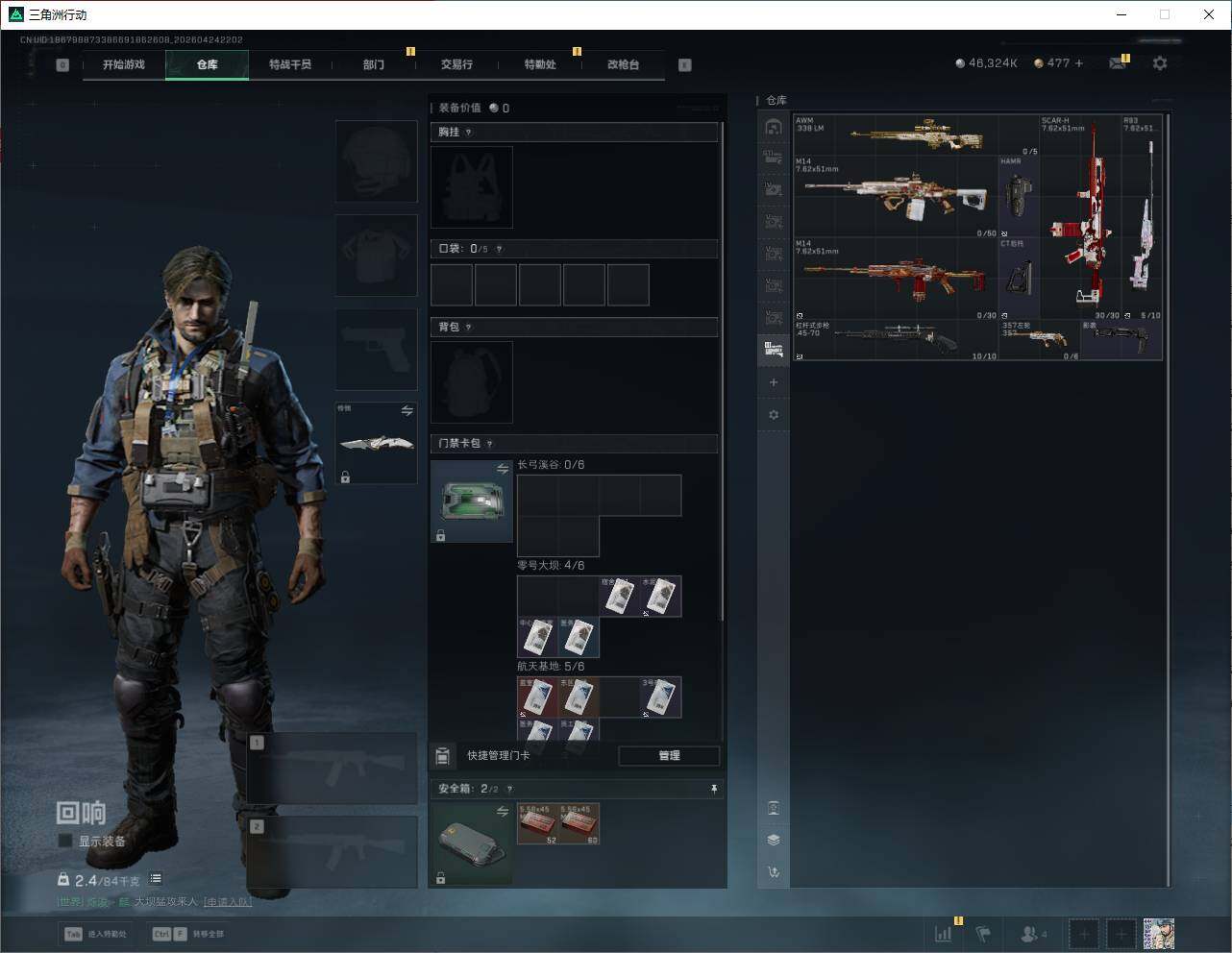Click the empty primary weapon slot 1

coord(333,769)
